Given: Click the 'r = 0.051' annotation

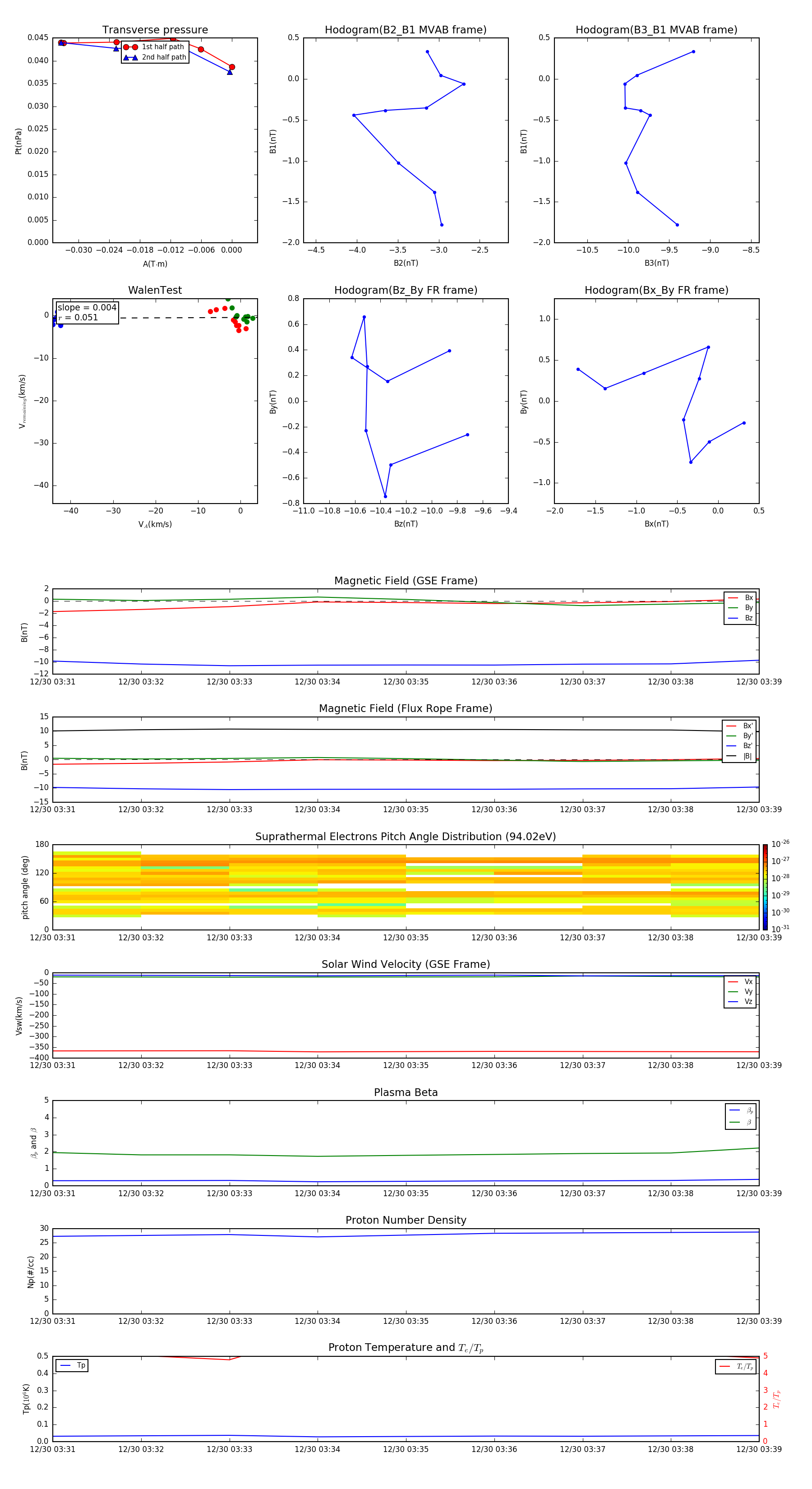Looking at the screenshot, I should [78, 317].
